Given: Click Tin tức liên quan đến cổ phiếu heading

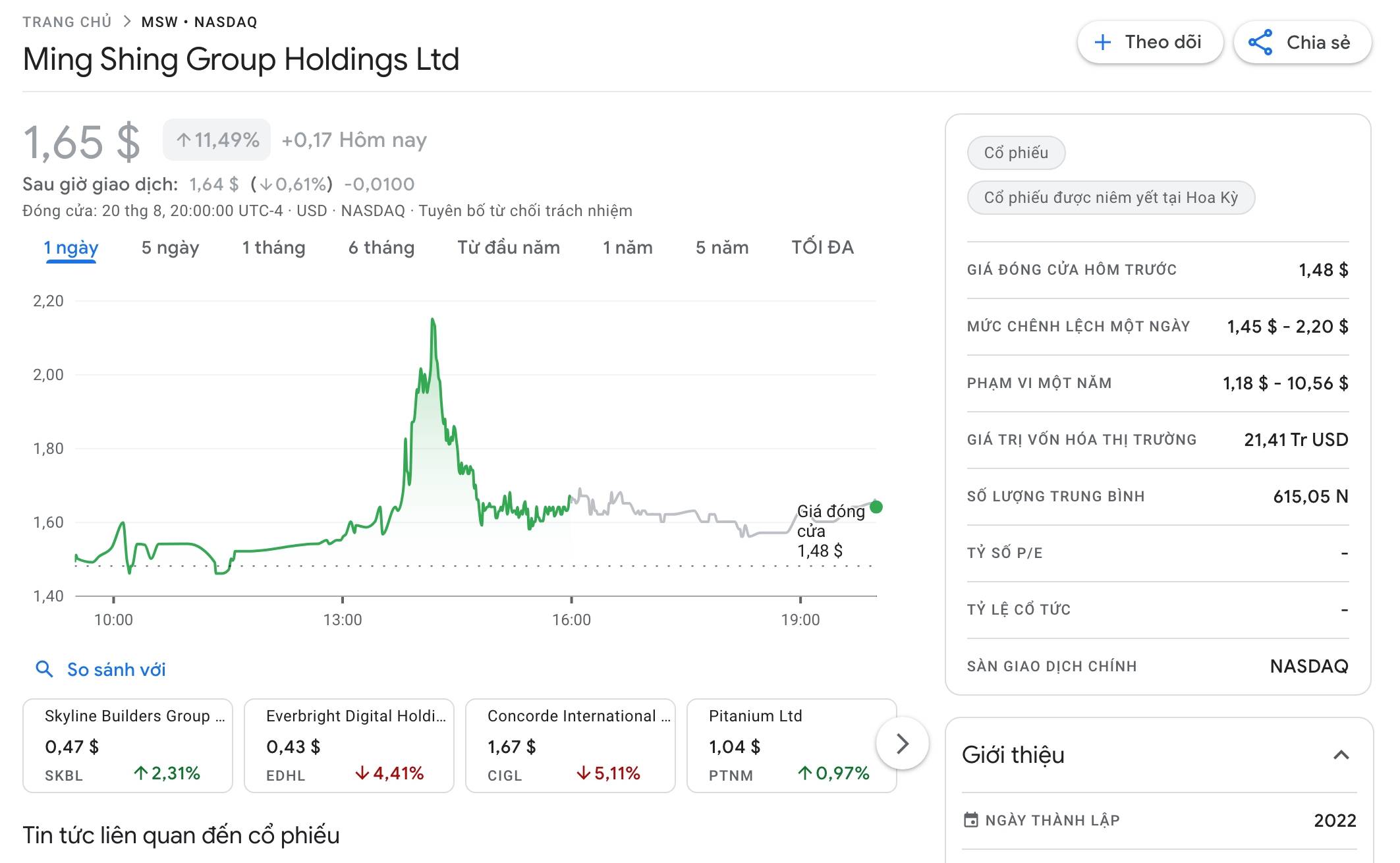Looking at the screenshot, I should (181, 835).
